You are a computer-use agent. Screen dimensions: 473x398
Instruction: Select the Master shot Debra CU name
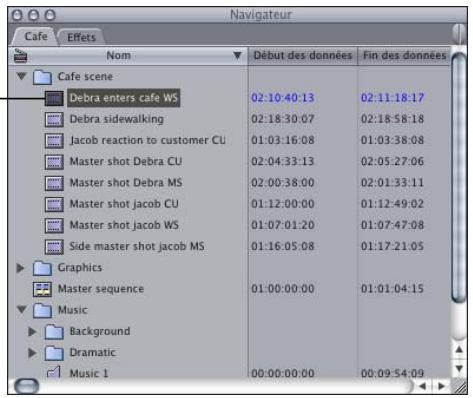pyautogui.click(x=126, y=162)
